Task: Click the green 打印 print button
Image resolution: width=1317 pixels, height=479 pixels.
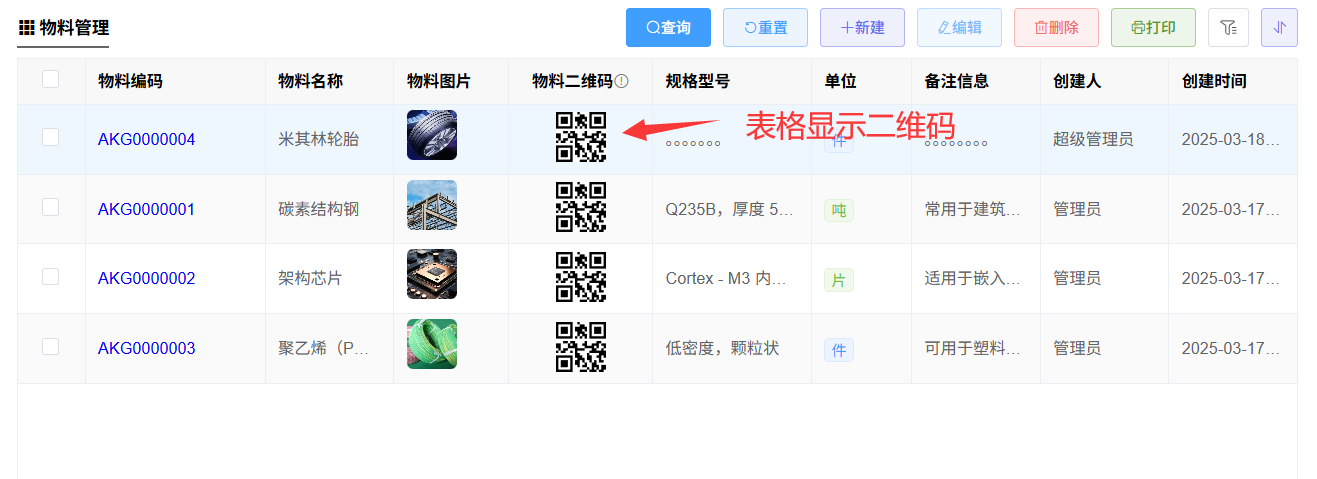Action: point(1152,28)
